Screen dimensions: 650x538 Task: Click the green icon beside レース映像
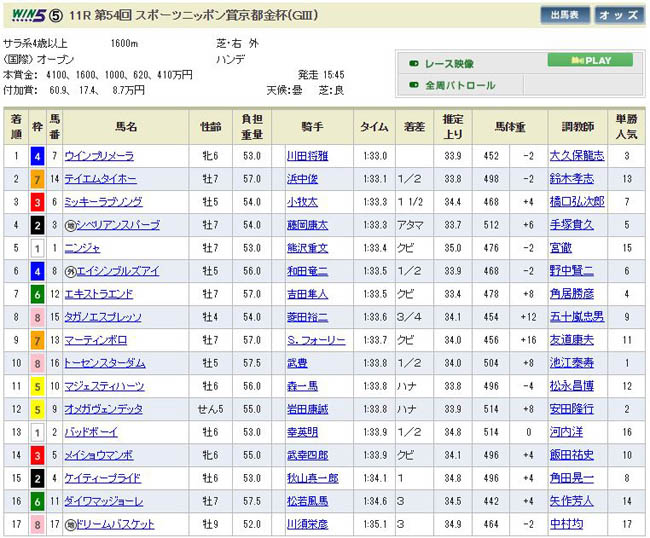click(x=414, y=62)
